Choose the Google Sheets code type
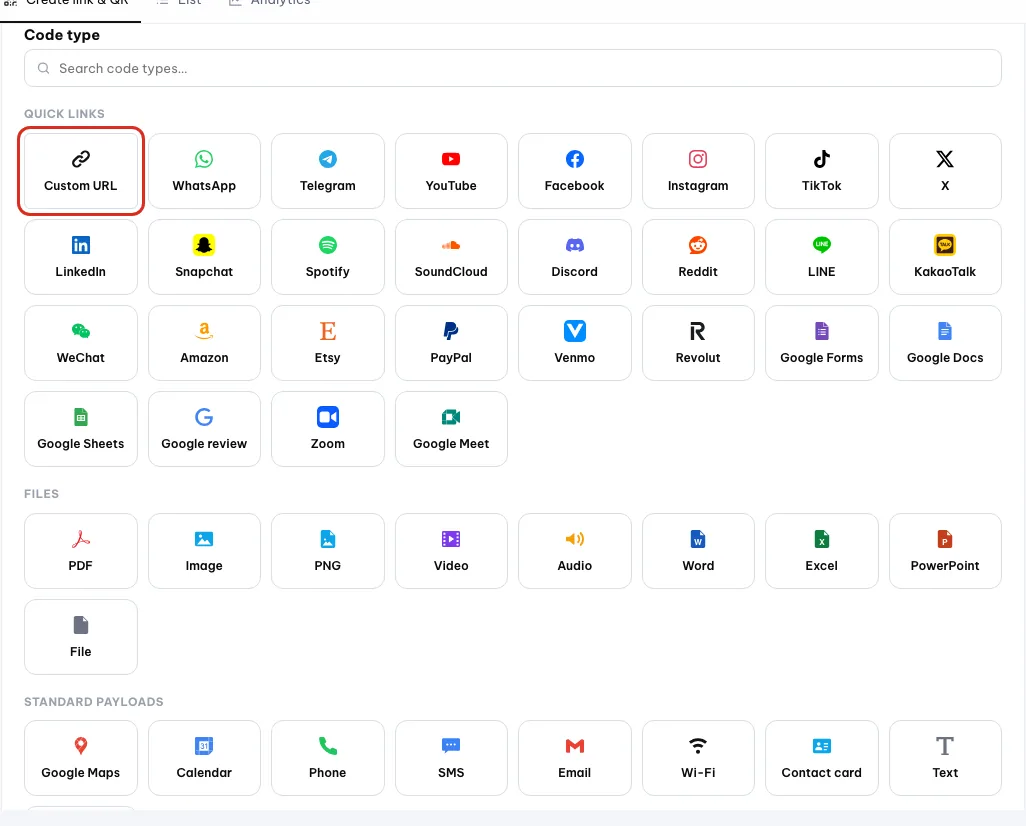Screen dimensions: 1026x826 tap(80, 429)
